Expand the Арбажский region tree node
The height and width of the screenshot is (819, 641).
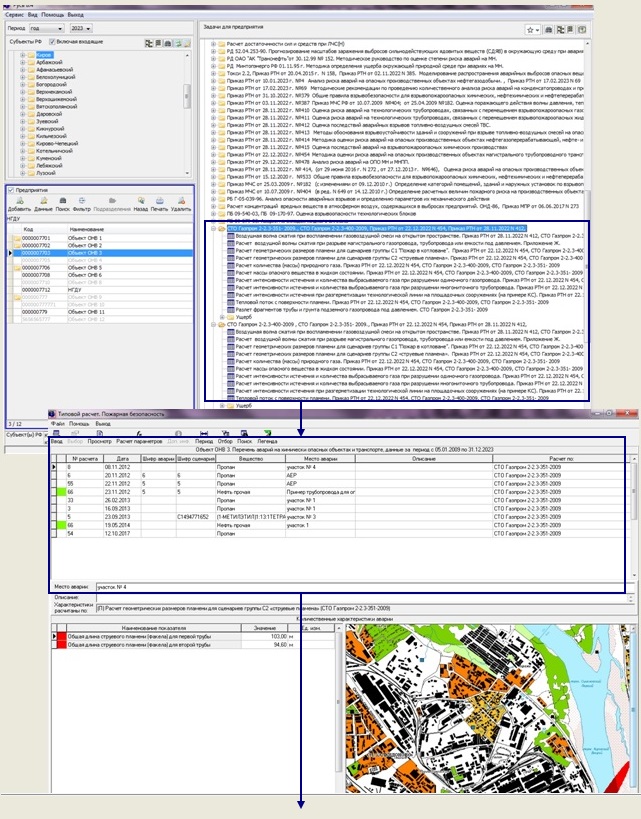(x=22, y=63)
